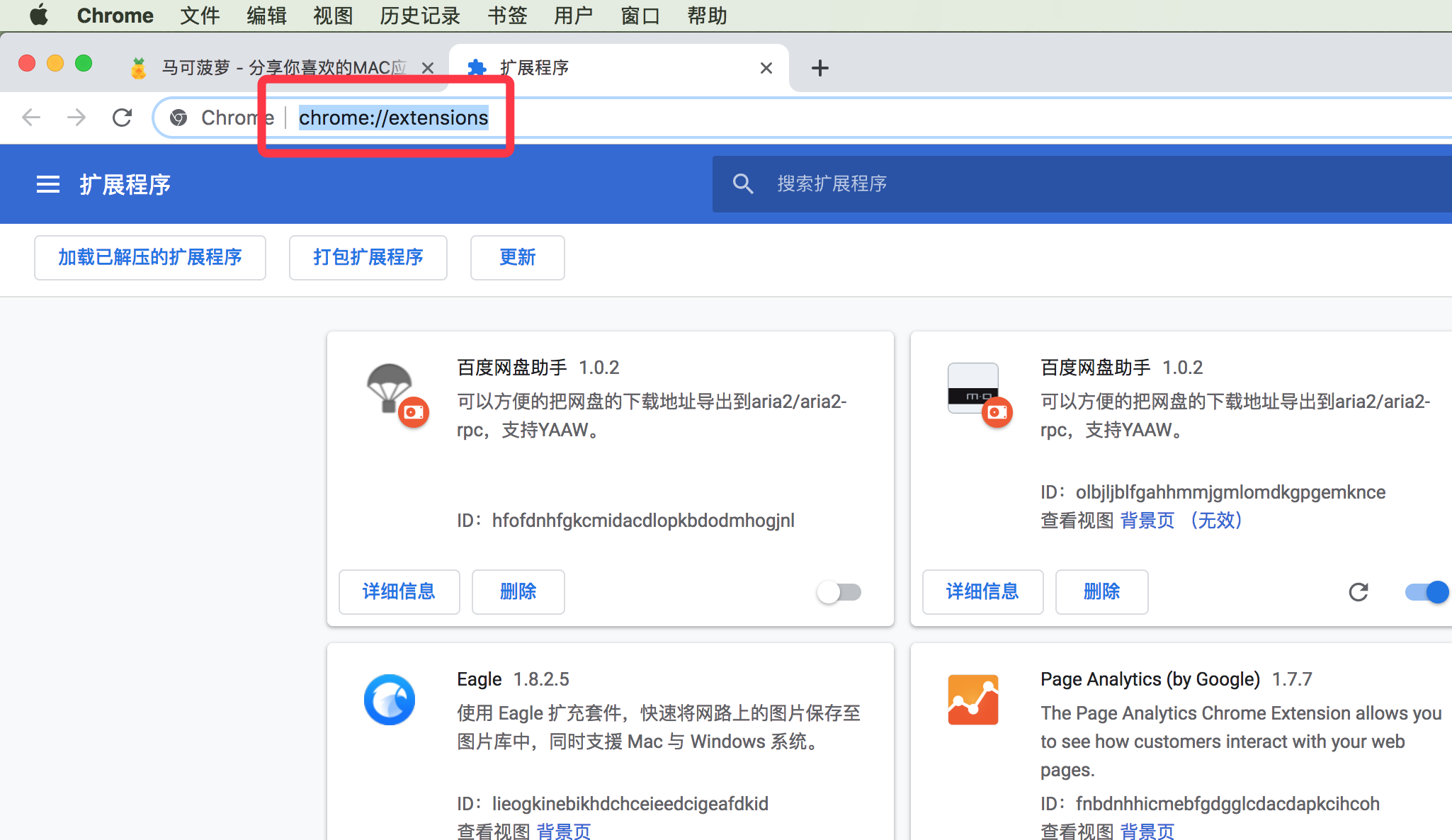The image size is (1452, 840).
Task: Click 打包扩展程序 button
Action: pos(368,258)
